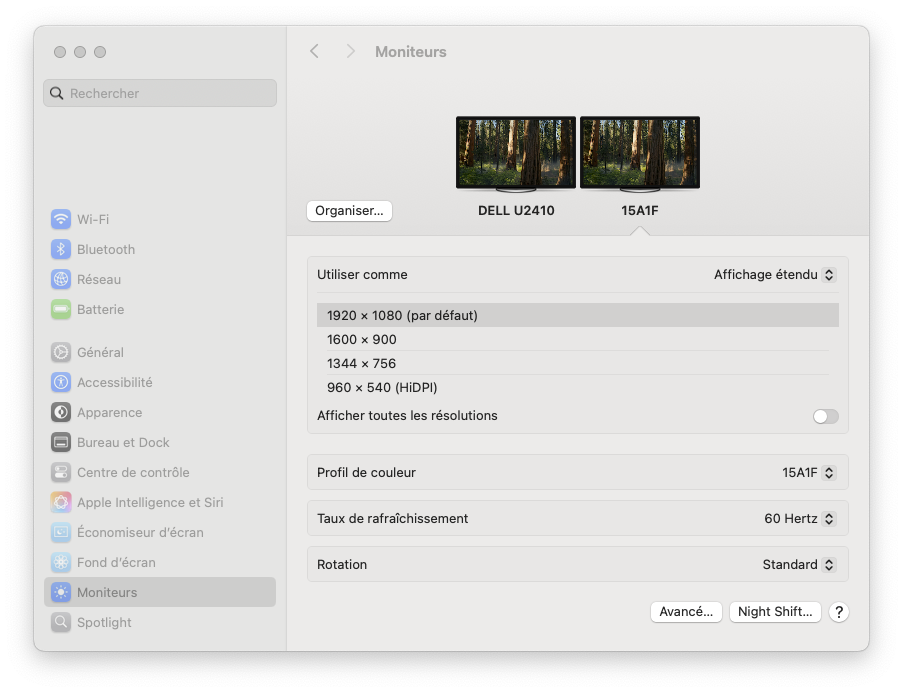Click the Wi-Fi sidebar icon
Screen dimensions: 903x693
pyautogui.click(x=61, y=219)
